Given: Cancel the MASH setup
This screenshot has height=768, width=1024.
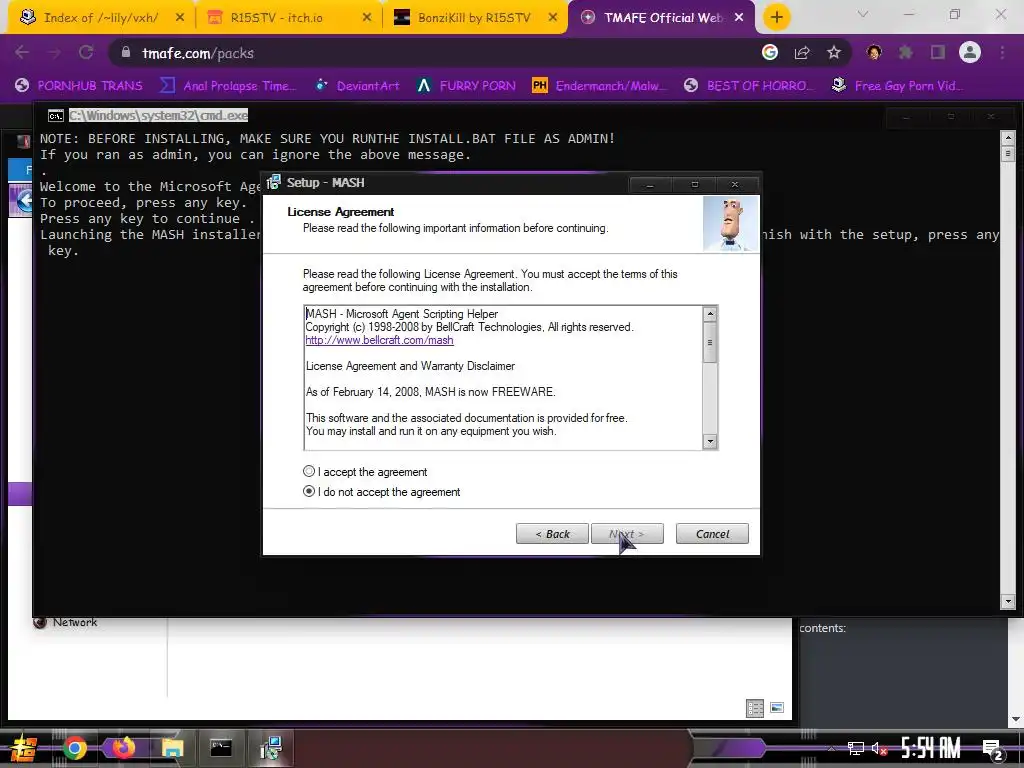Looking at the screenshot, I should point(712,534).
